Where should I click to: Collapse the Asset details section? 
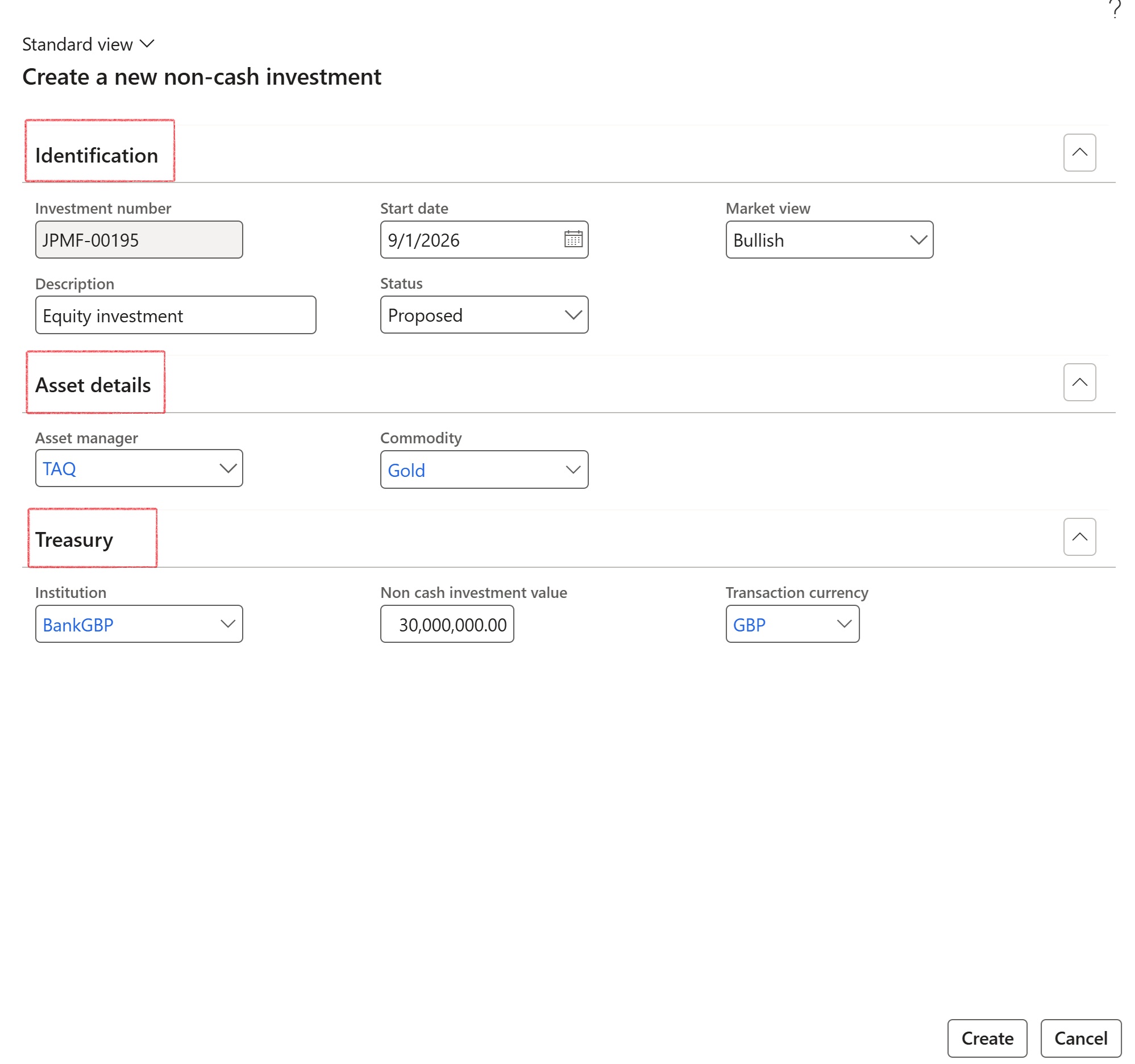[1079, 382]
